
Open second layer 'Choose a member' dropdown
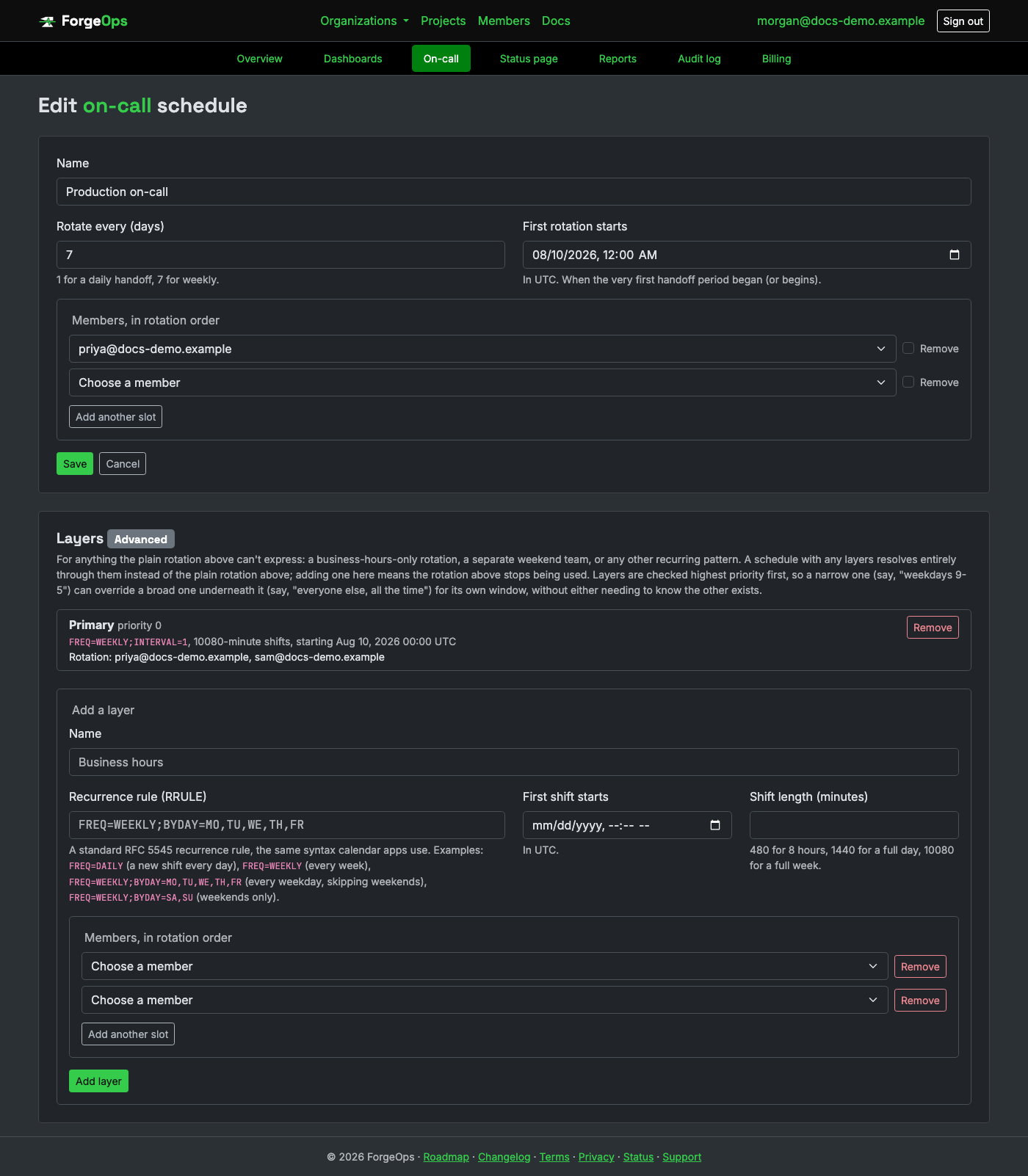click(485, 1000)
